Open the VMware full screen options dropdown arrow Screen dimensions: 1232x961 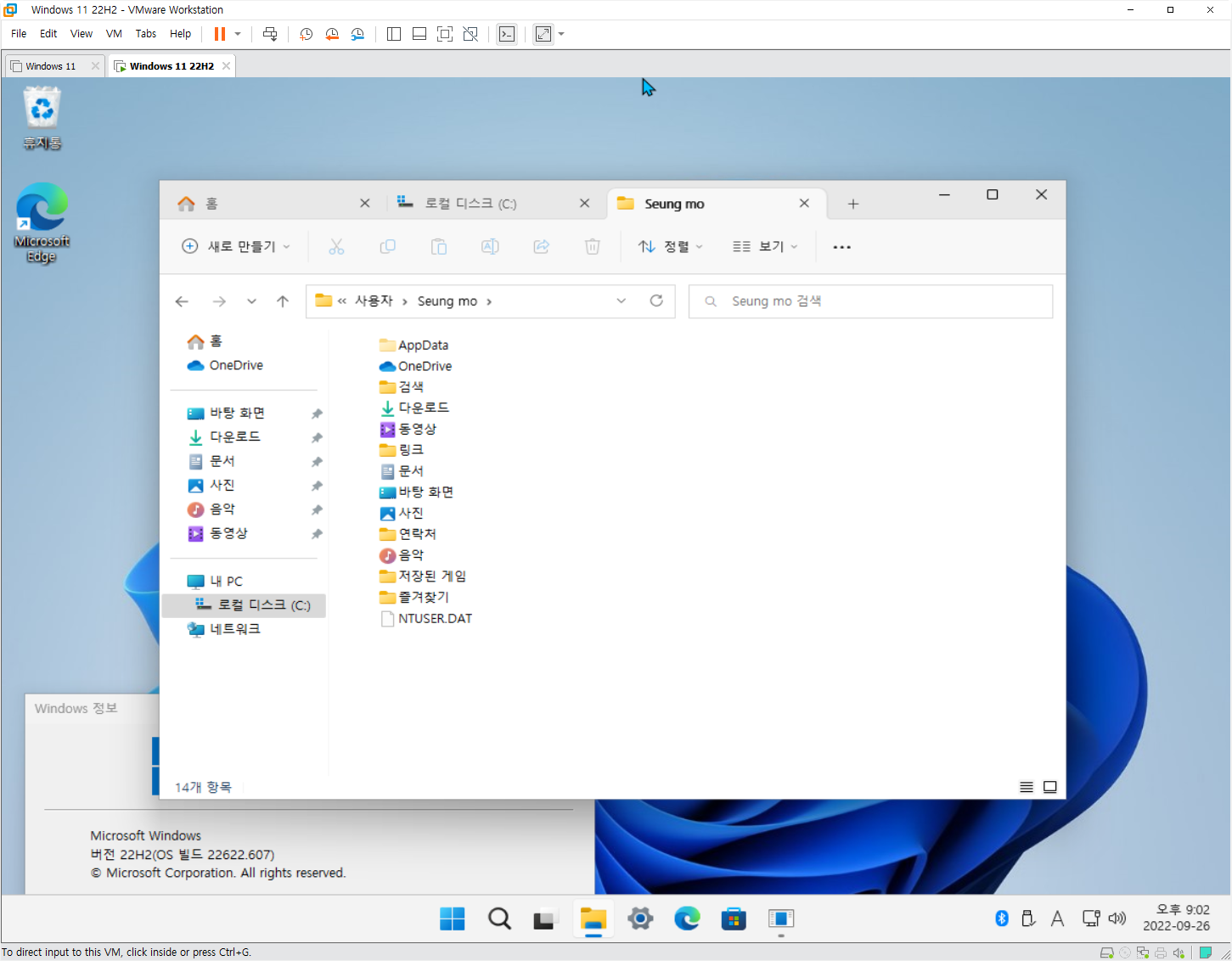tap(561, 34)
